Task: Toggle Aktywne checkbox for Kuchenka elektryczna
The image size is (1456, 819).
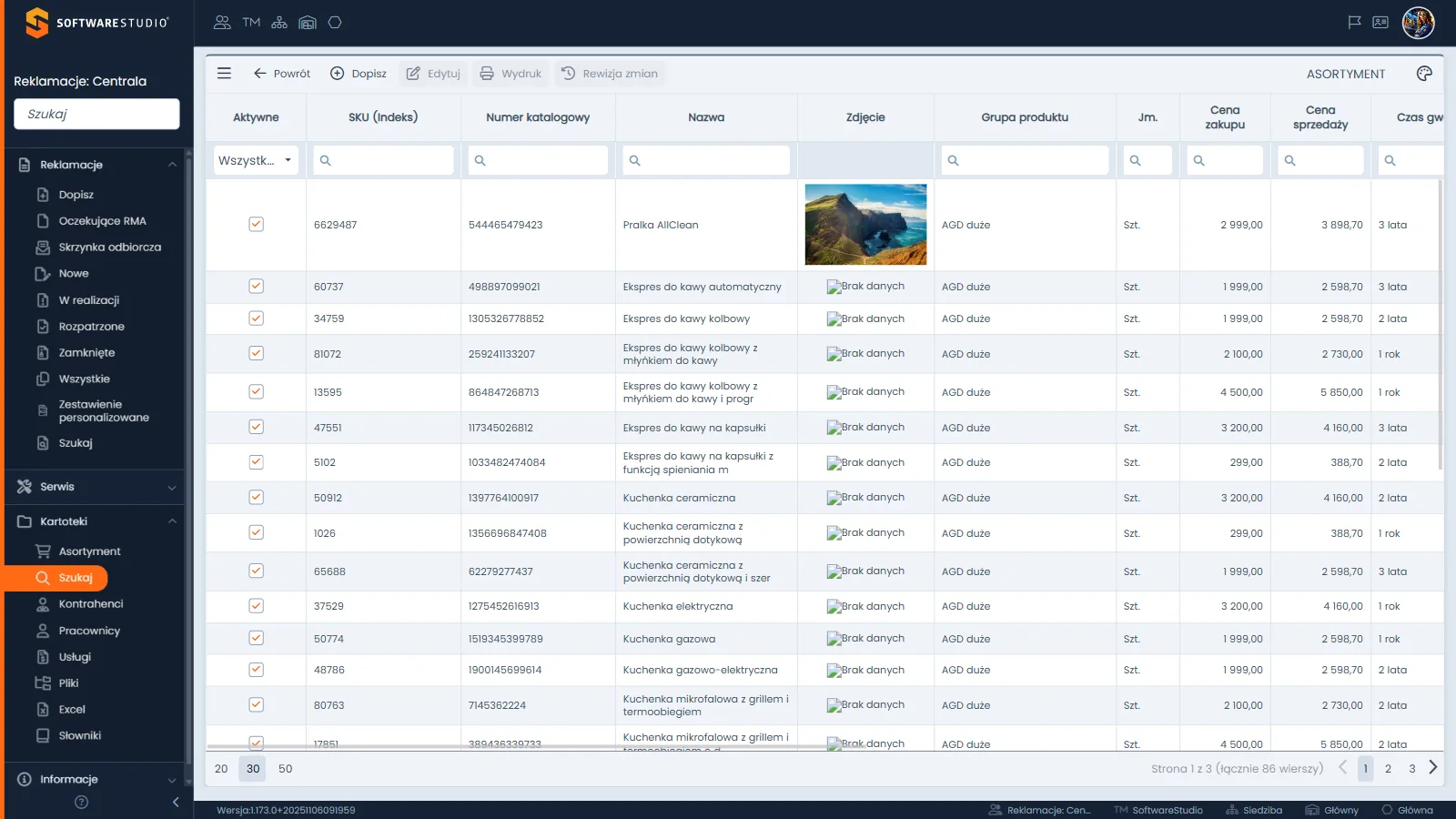Action: click(257, 606)
